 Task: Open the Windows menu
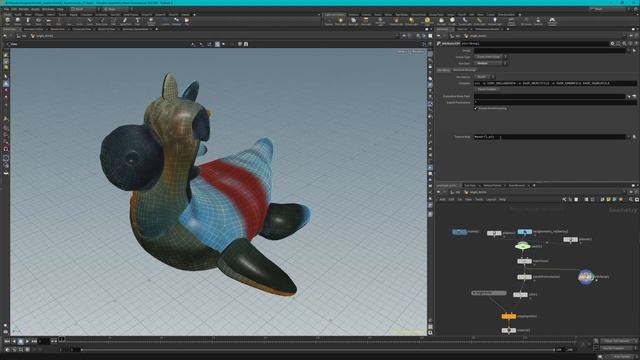48,9
